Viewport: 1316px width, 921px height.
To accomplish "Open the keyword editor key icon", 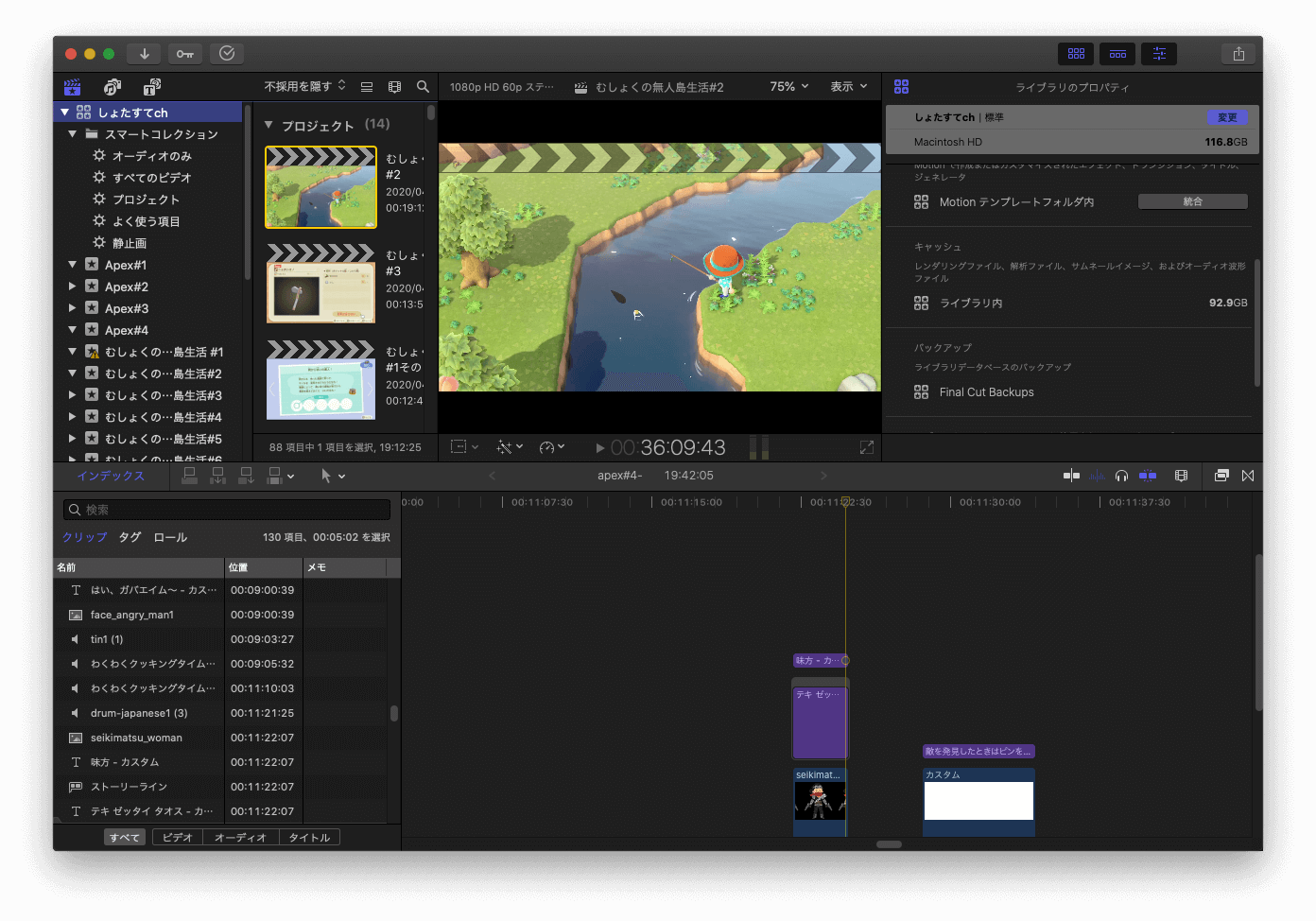I will tap(185, 54).
